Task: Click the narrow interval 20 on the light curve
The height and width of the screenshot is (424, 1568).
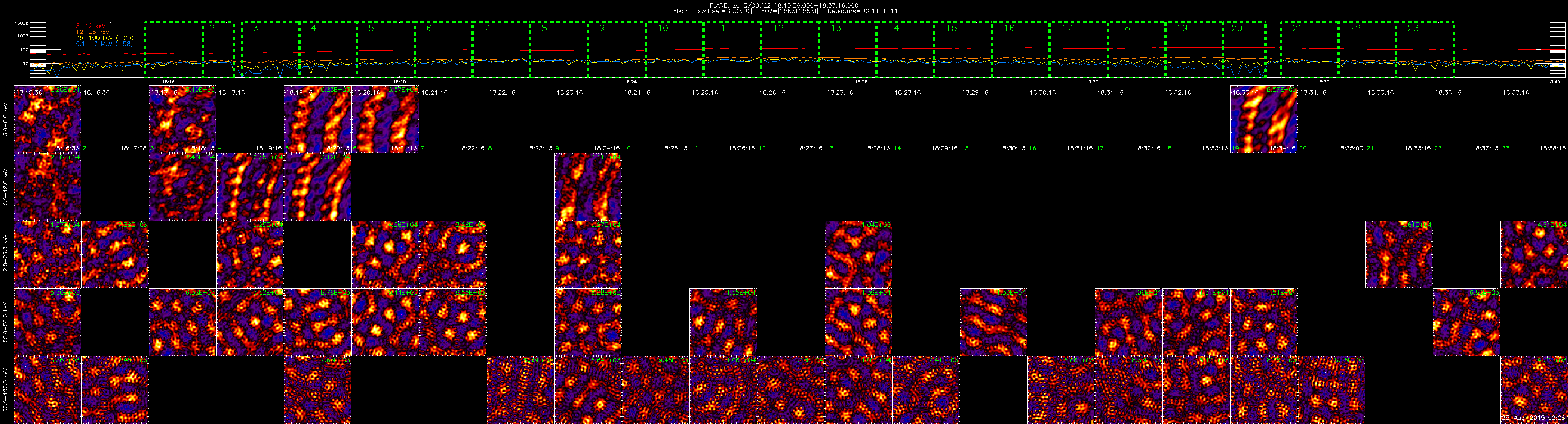Action: click(1244, 50)
